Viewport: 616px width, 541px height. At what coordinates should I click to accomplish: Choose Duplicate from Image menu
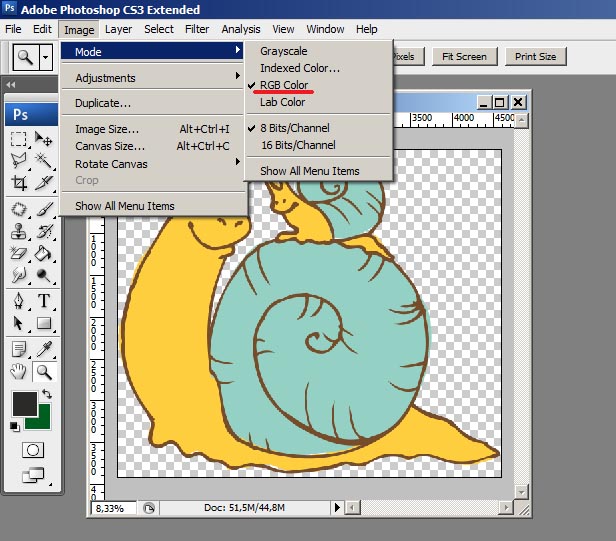[x=152, y=103]
